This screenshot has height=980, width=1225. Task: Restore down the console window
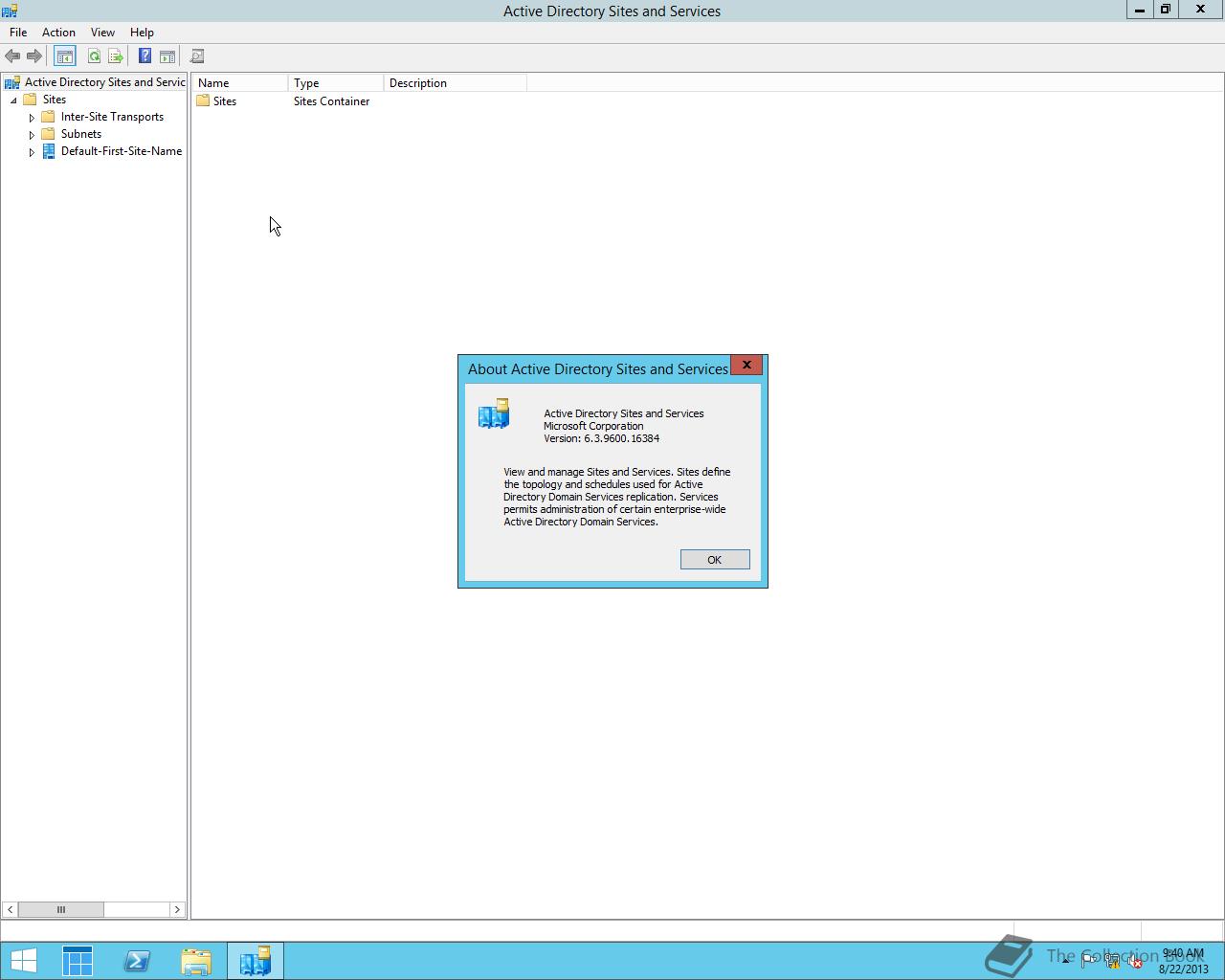[x=1166, y=10]
